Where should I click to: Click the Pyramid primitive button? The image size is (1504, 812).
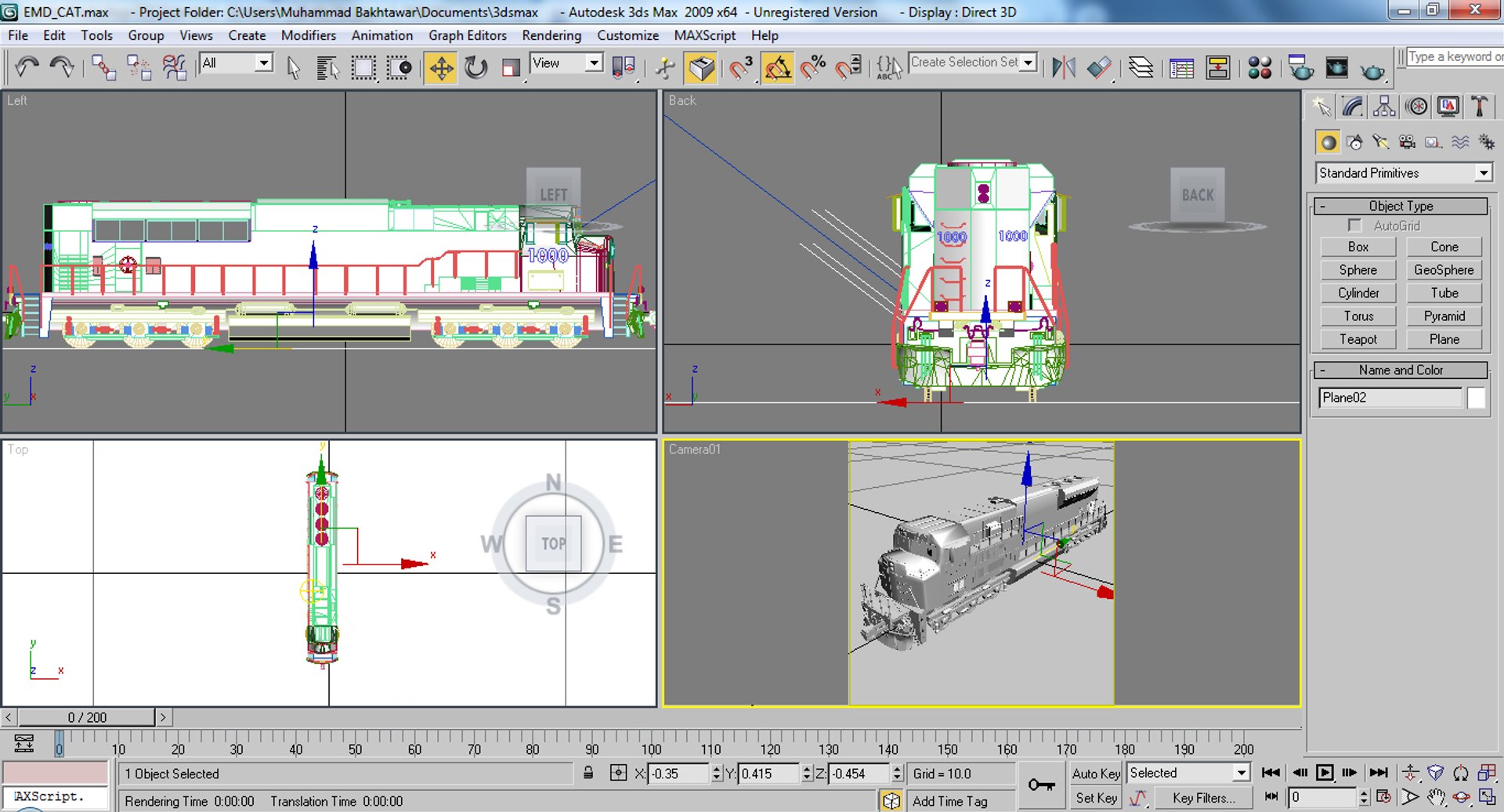click(1444, 316)
